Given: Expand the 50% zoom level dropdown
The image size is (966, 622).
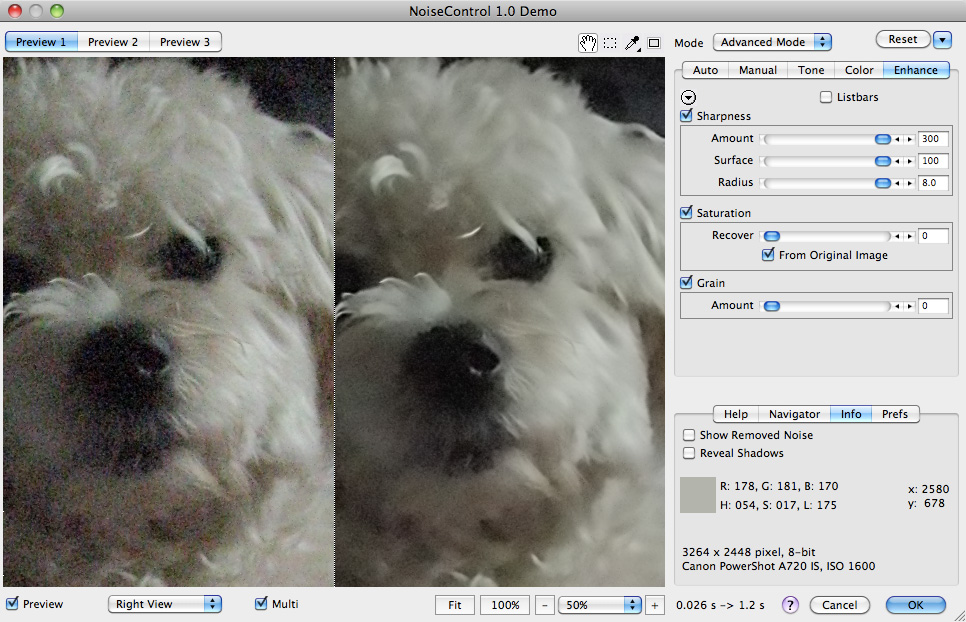Looking at the screenshot, I should tap(600, 605).
